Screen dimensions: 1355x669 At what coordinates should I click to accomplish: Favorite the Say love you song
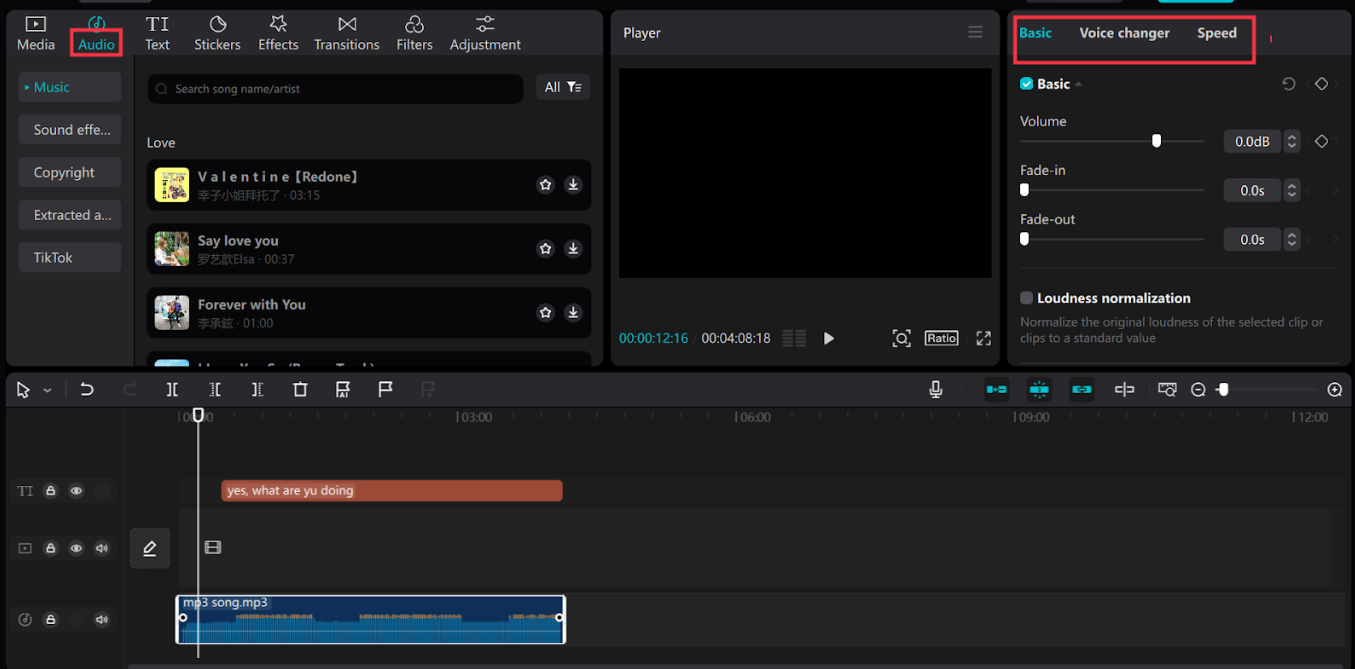545,248
